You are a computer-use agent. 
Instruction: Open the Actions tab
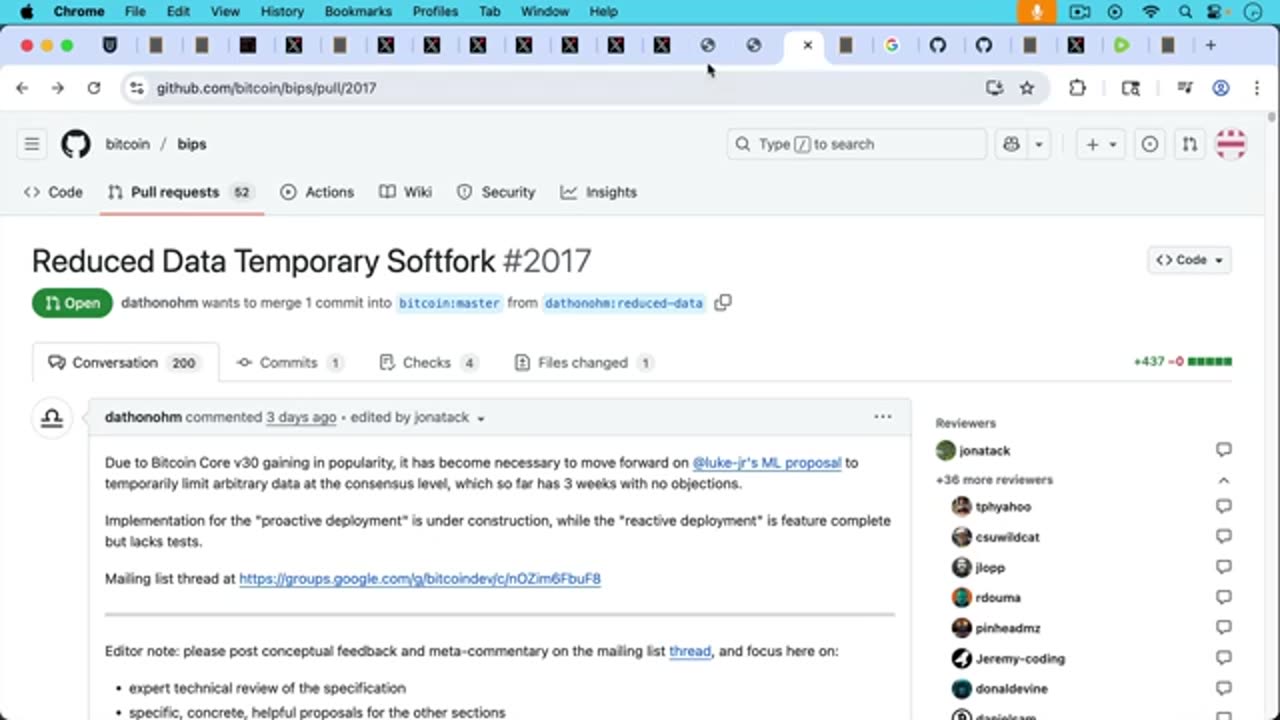317,192
